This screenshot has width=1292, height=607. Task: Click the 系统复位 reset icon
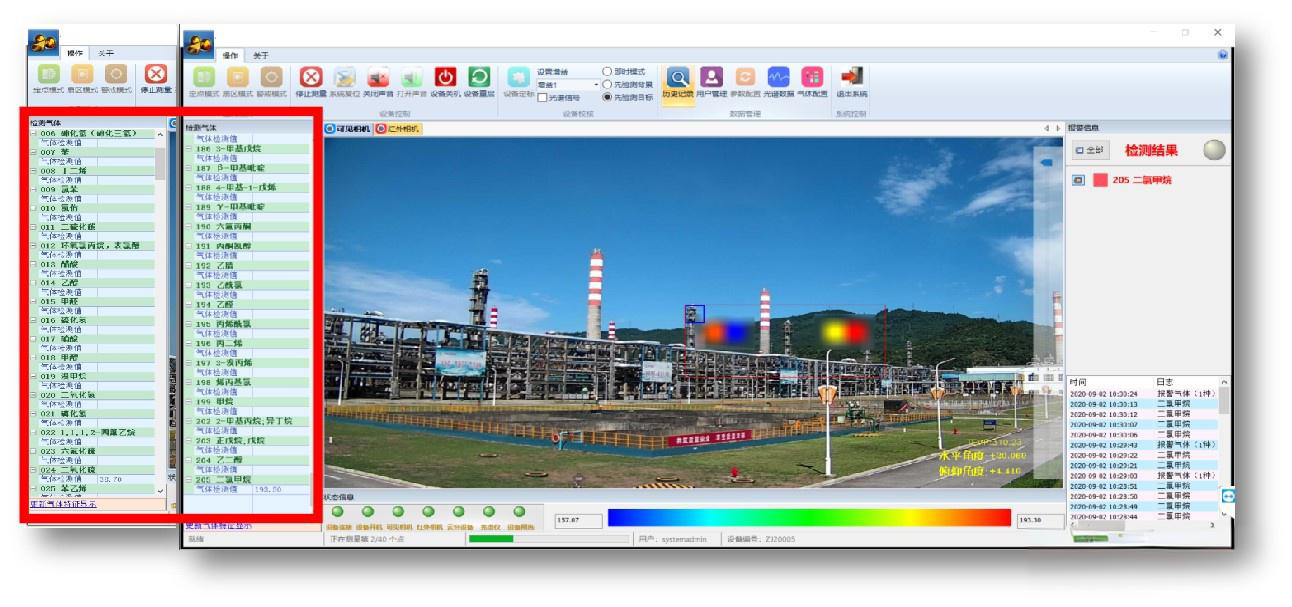coord(343,78)
